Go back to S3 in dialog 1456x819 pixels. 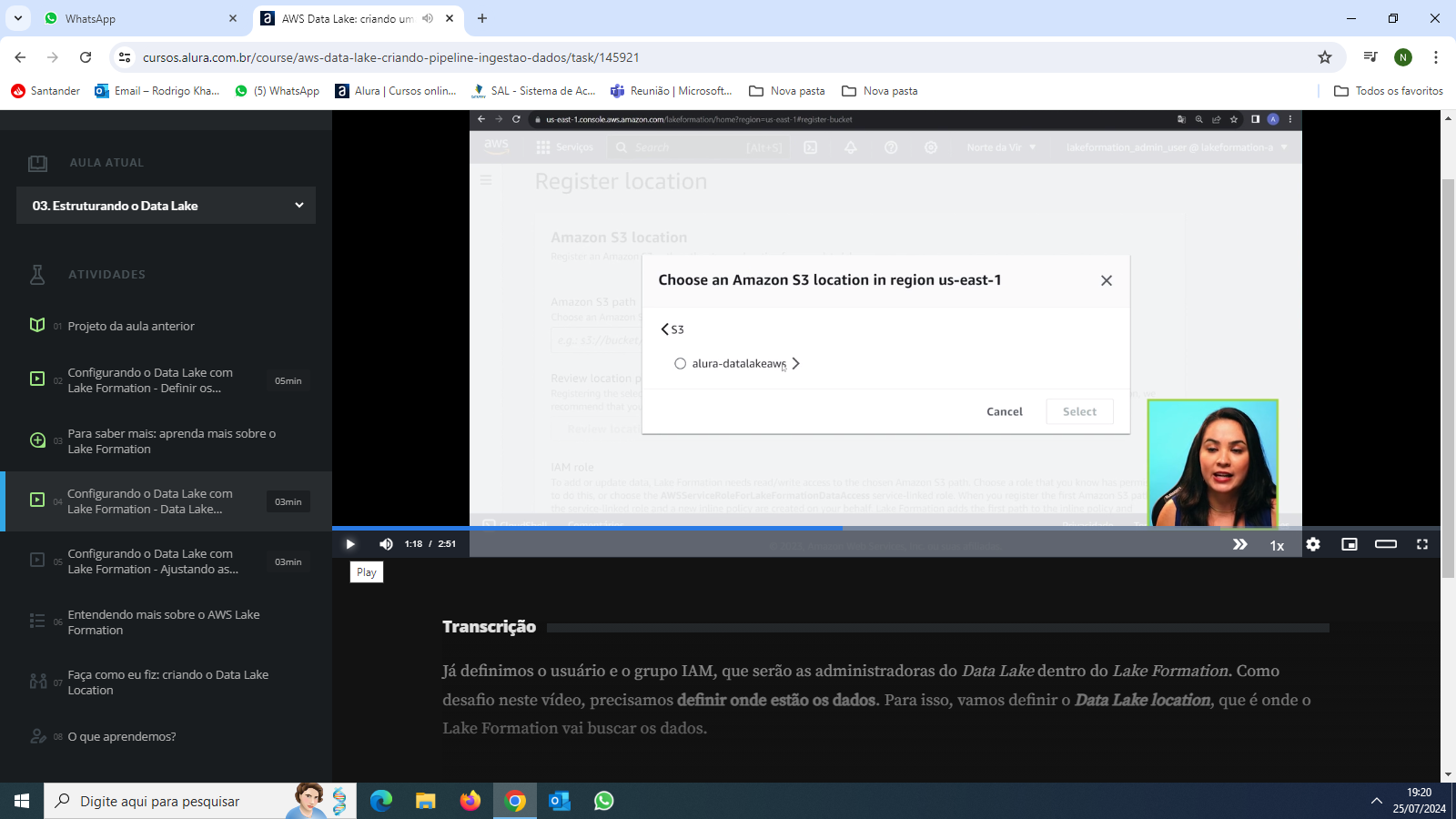[672, 329]
